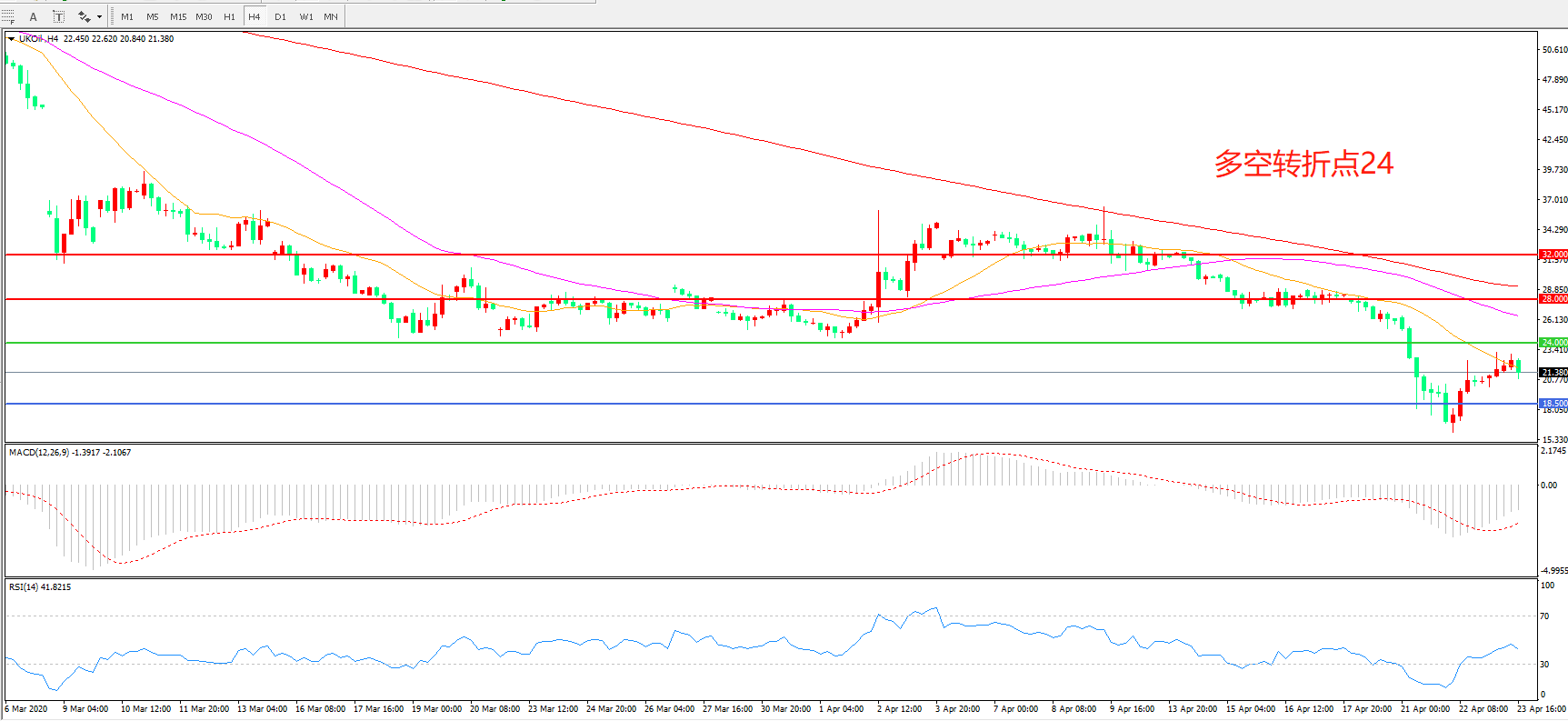Click the red 32.000 price level label

pyautogui.click(x=1553, y=255)
